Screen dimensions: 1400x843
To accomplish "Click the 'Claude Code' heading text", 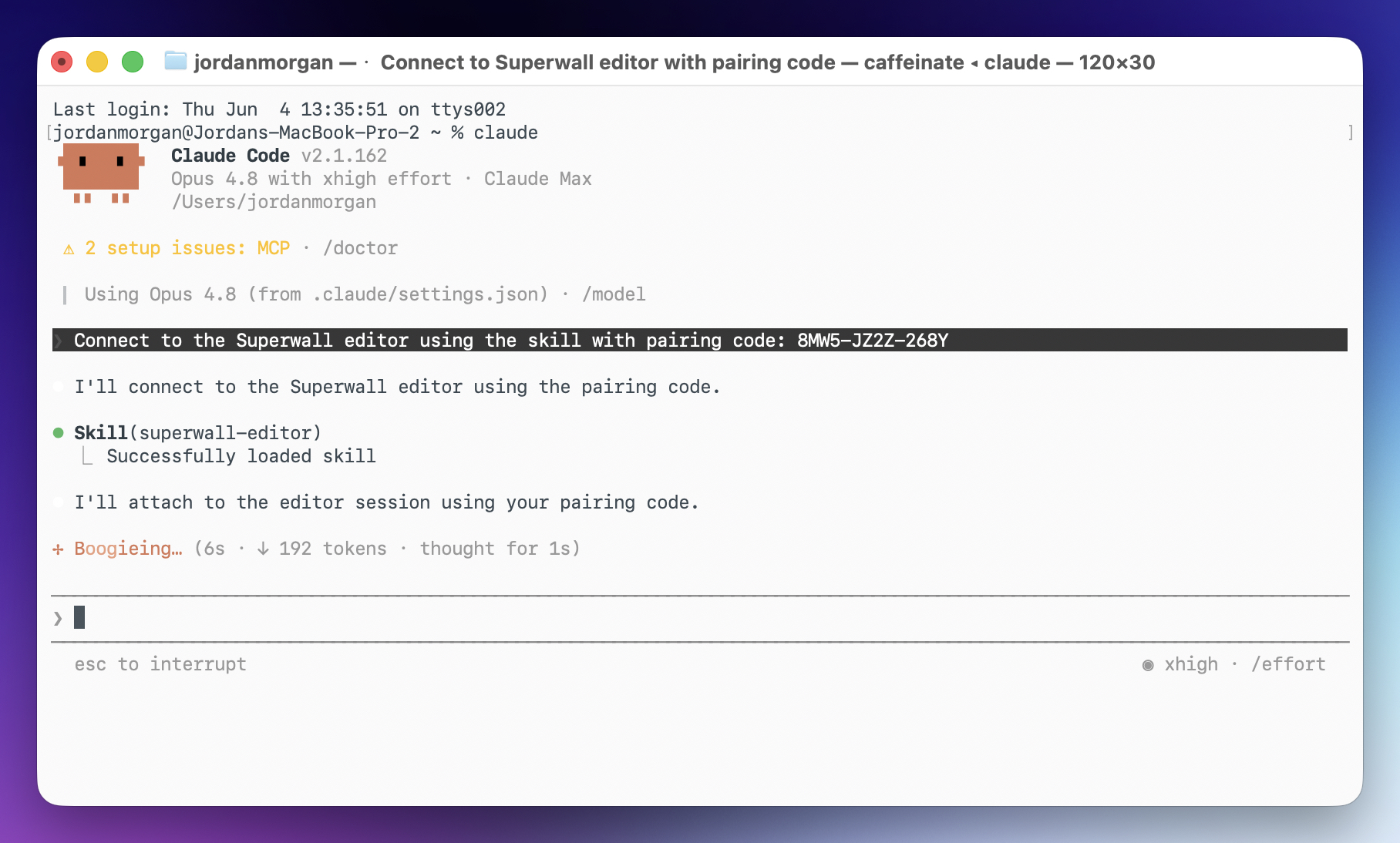I will coord(231,156).
